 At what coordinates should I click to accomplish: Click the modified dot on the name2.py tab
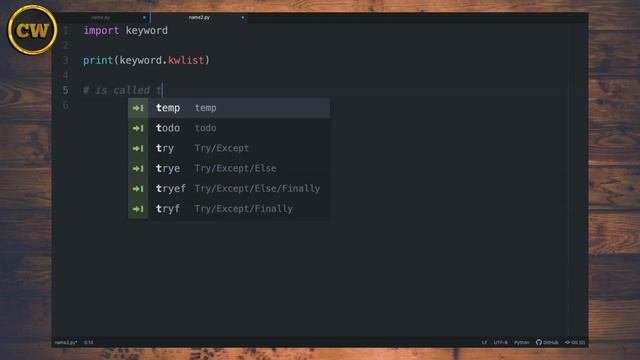coord(242,18)
